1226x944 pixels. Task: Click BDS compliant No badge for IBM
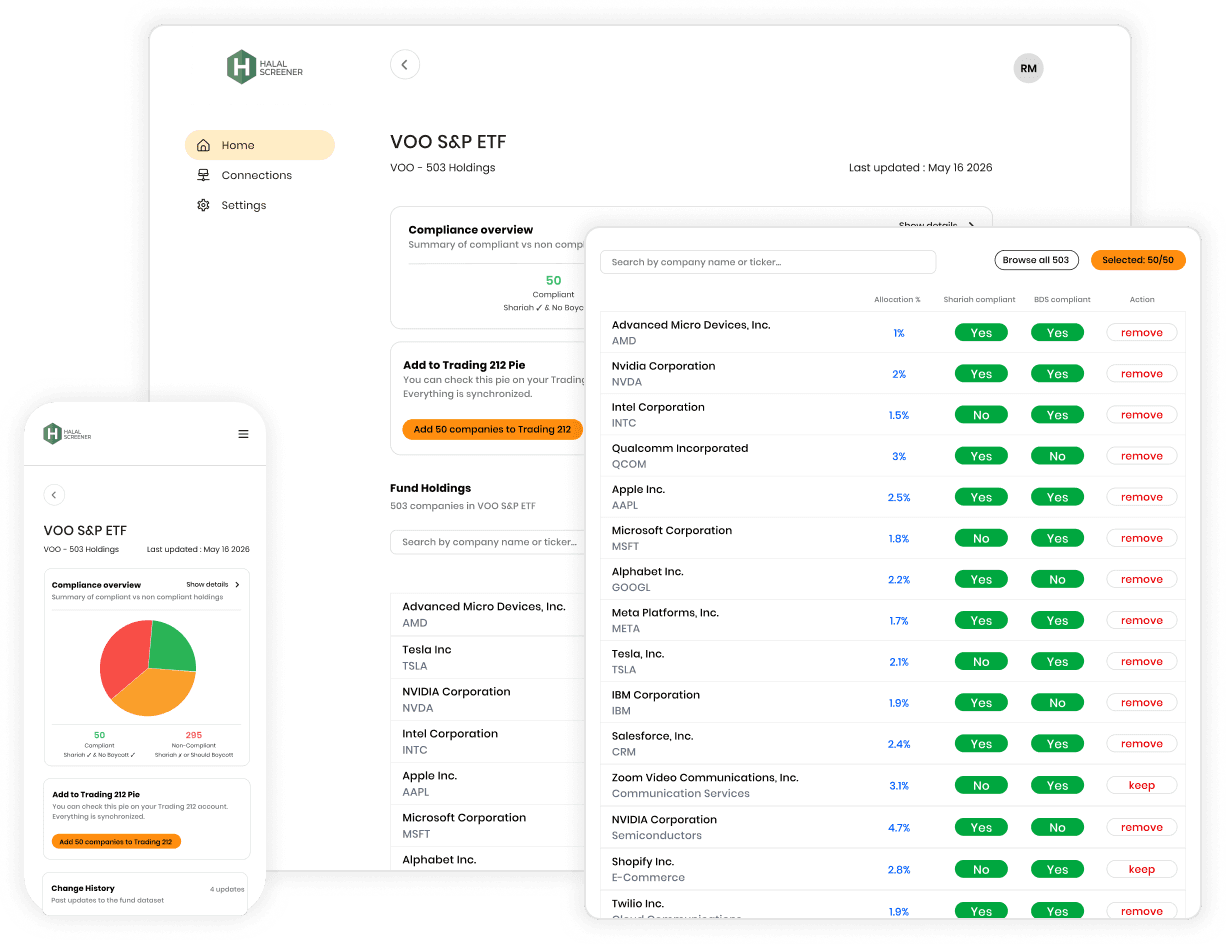point(1057,703)
